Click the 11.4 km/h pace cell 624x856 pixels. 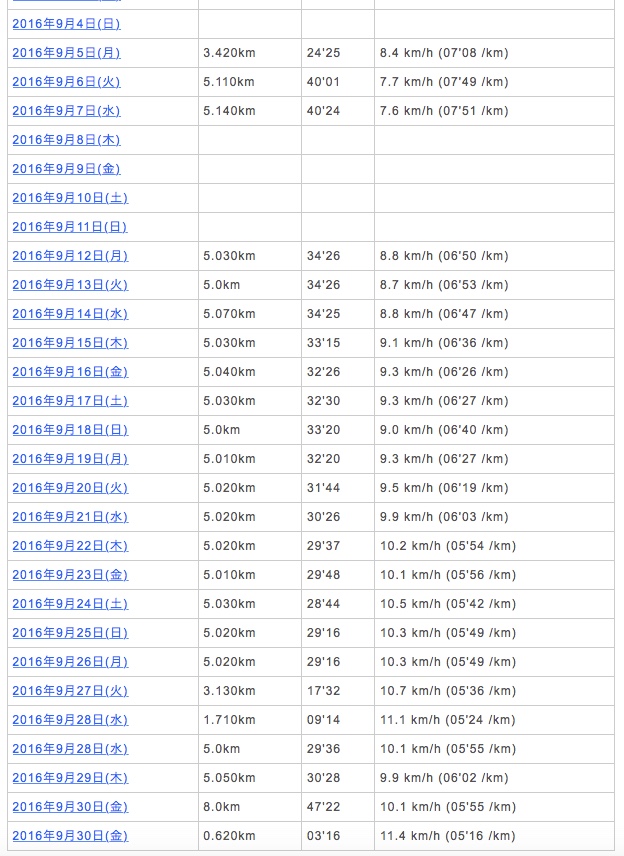[448, 836]
